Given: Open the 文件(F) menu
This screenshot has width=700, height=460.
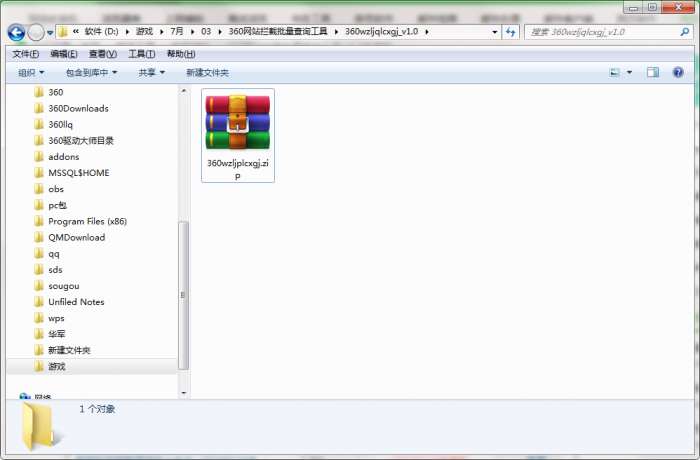Looking at the screenshot, I should 25,54.
